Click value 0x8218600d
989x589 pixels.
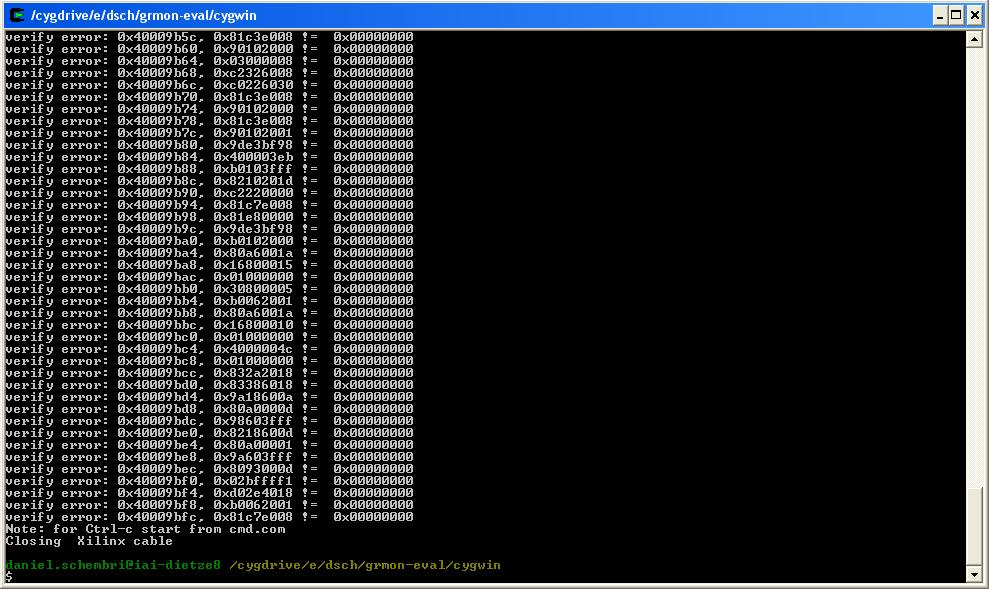tap(254, 433)
